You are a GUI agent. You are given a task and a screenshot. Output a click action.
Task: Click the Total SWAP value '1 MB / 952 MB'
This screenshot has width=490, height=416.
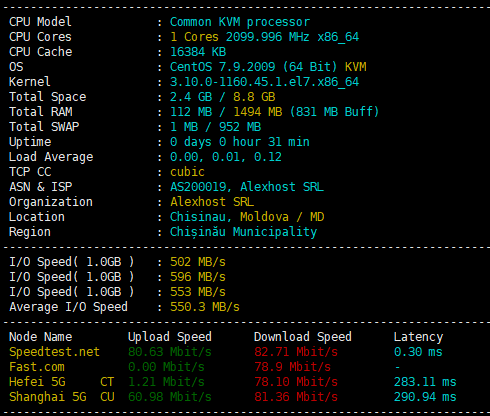[x=215, y=127]
